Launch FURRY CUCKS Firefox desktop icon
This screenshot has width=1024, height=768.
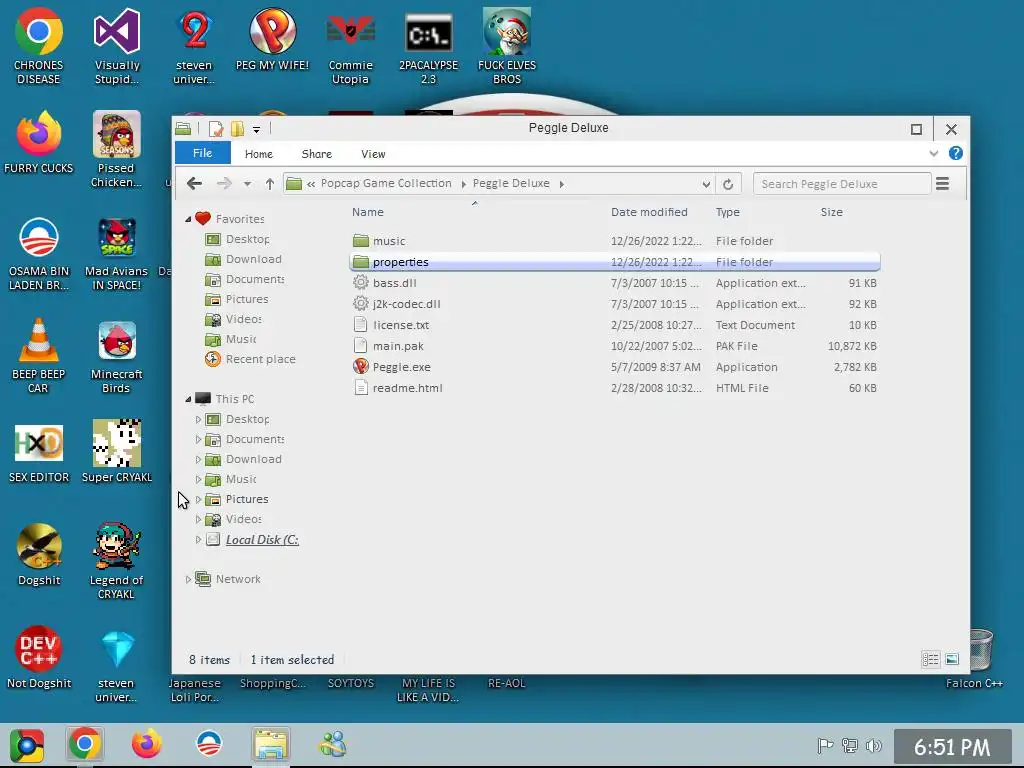pyautogui.click(x=39, y=142)
